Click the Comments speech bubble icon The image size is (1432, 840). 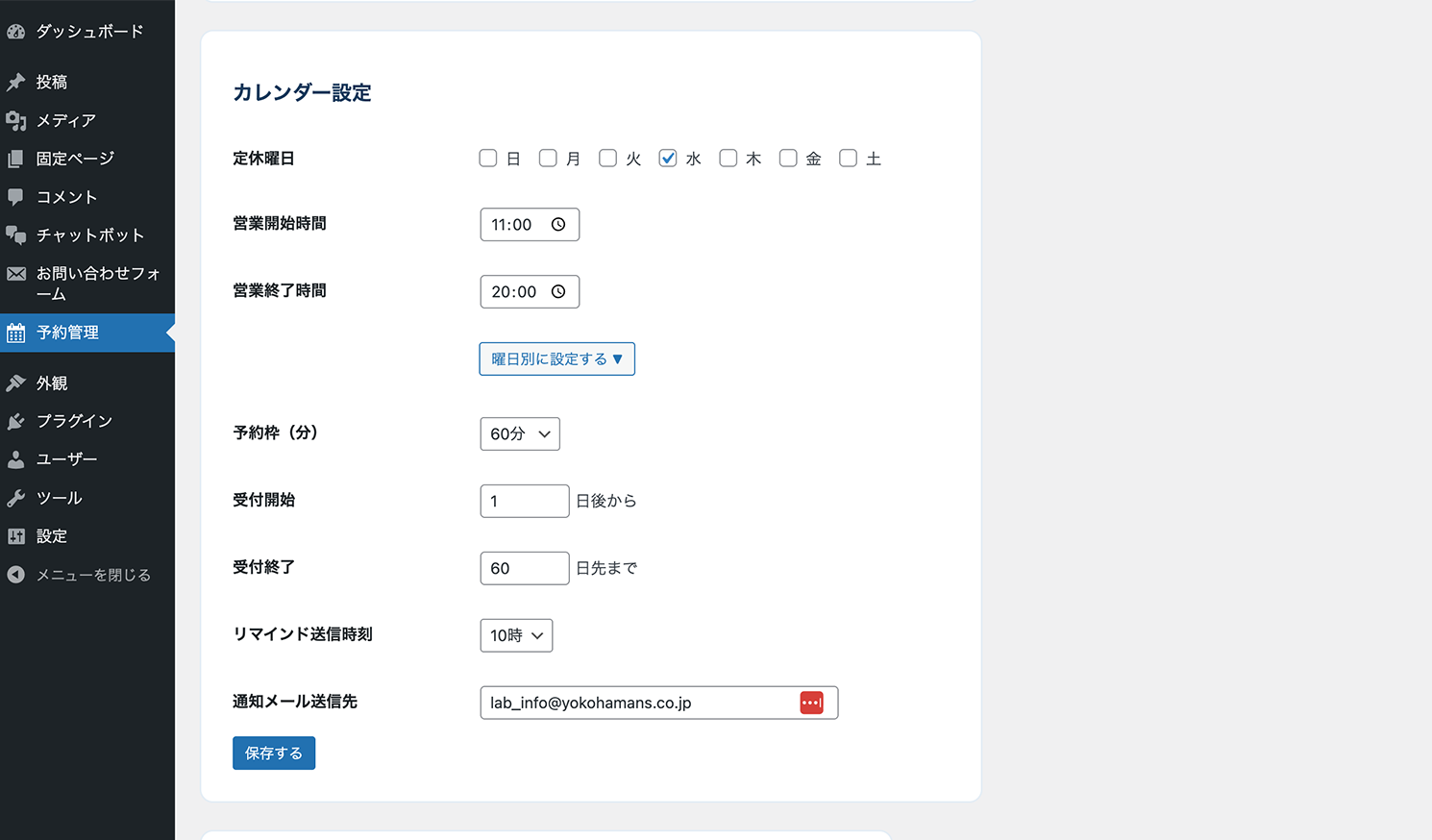tap(16, 197)
